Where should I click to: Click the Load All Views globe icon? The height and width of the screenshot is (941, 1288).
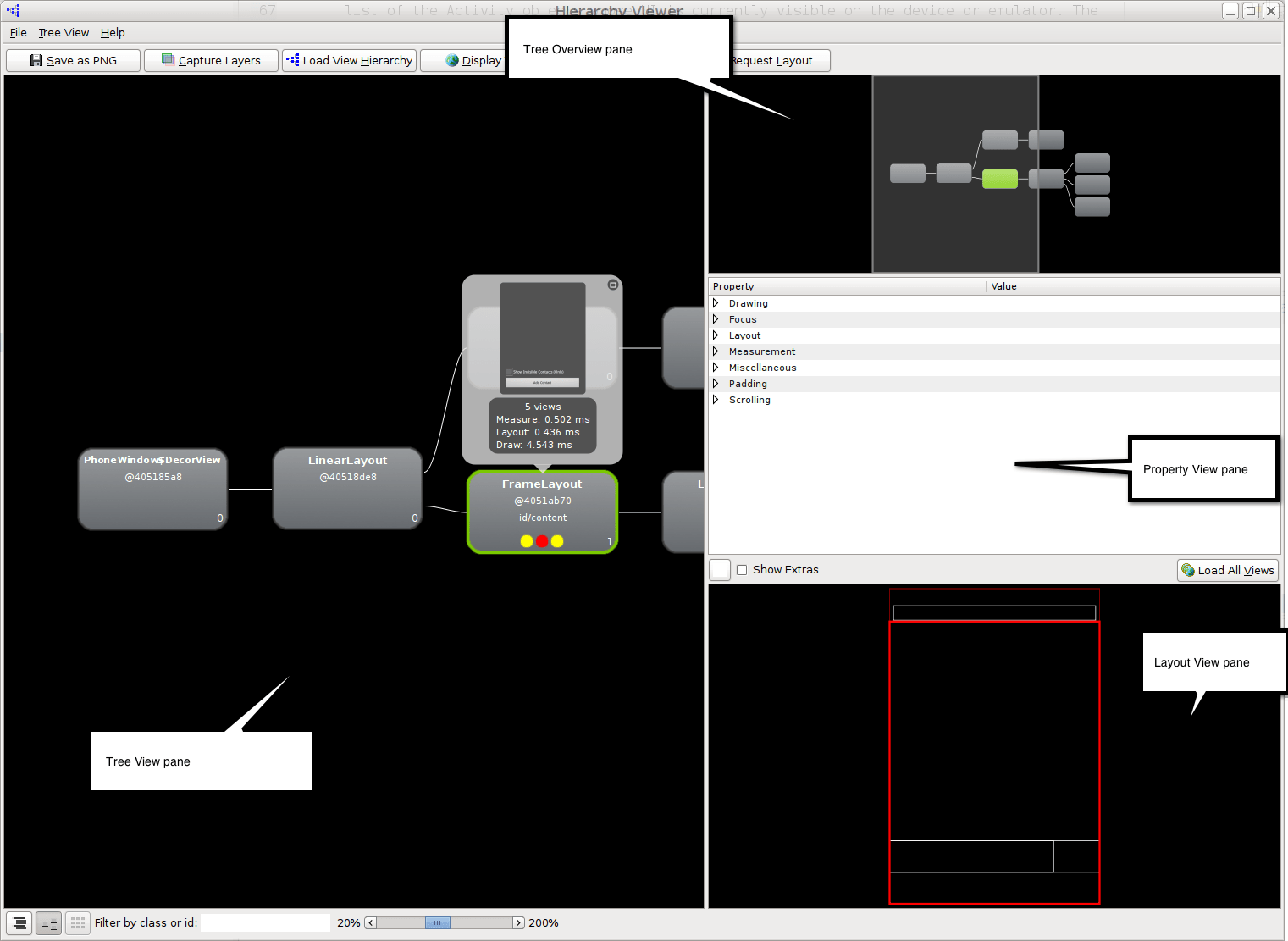tap(1186, 570)
